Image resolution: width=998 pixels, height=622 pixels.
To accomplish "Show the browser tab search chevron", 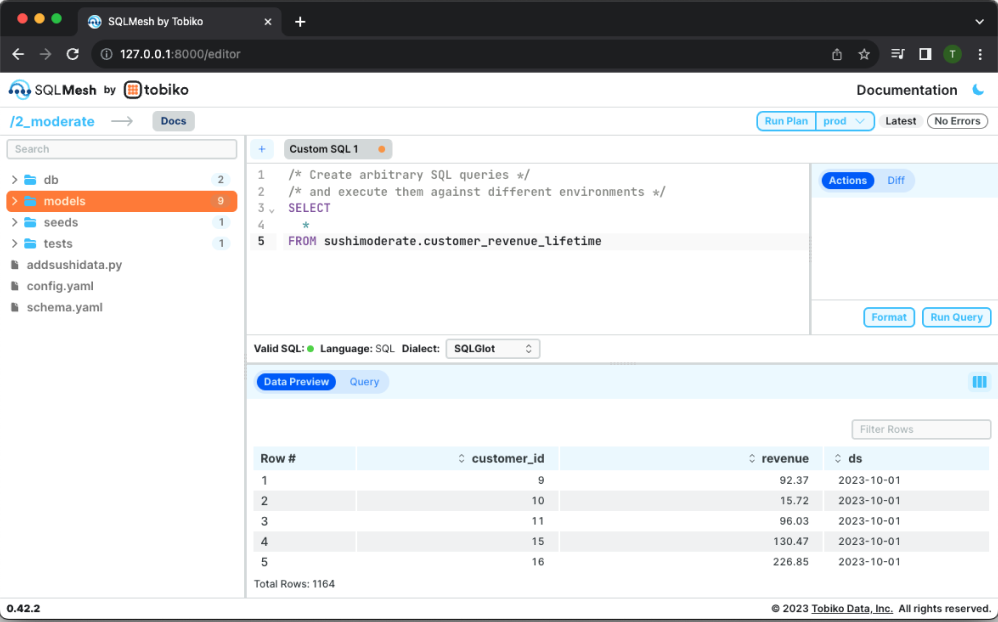I will click(x=979, y=22).
